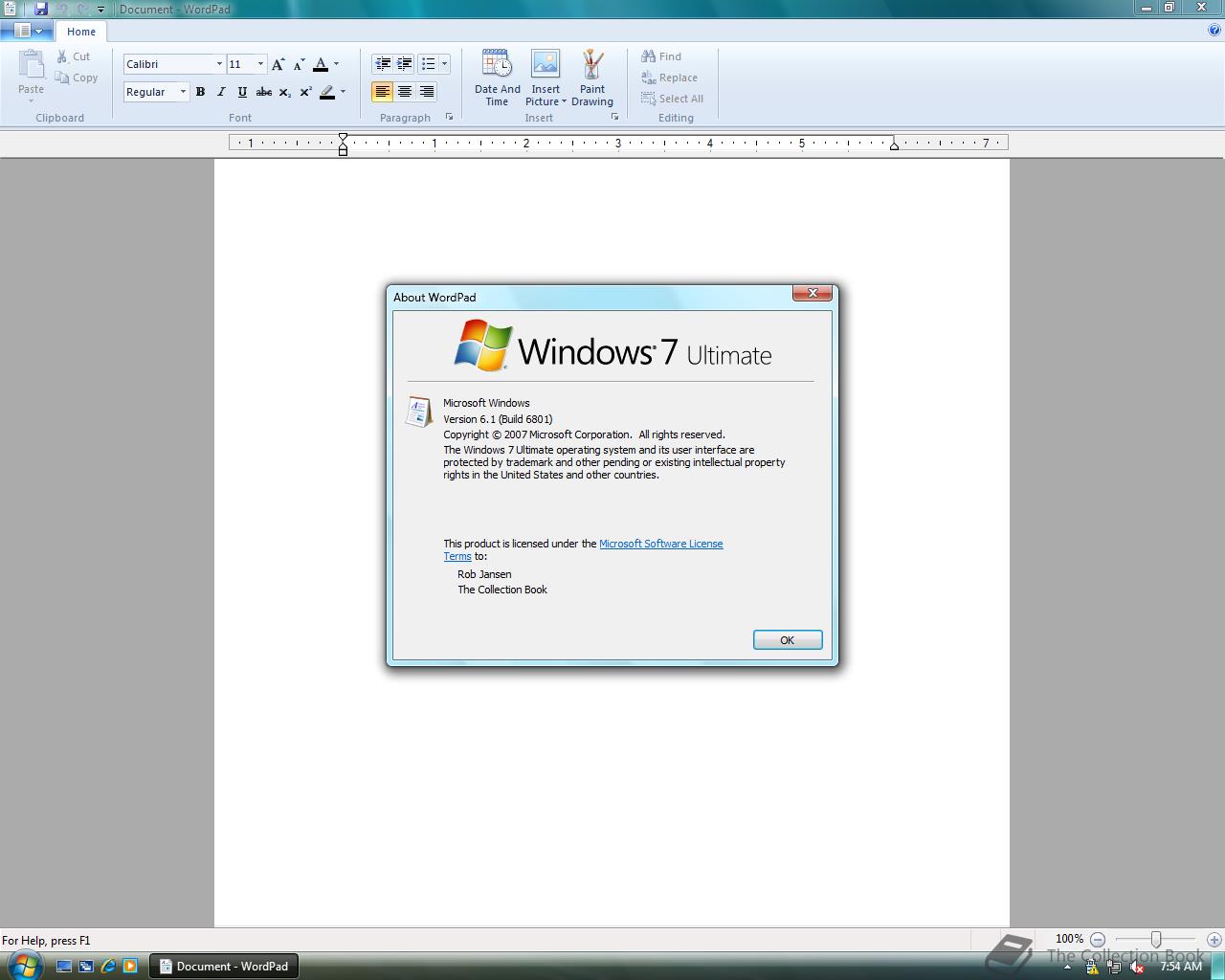Click the Copy button

[x=77, y=78]
